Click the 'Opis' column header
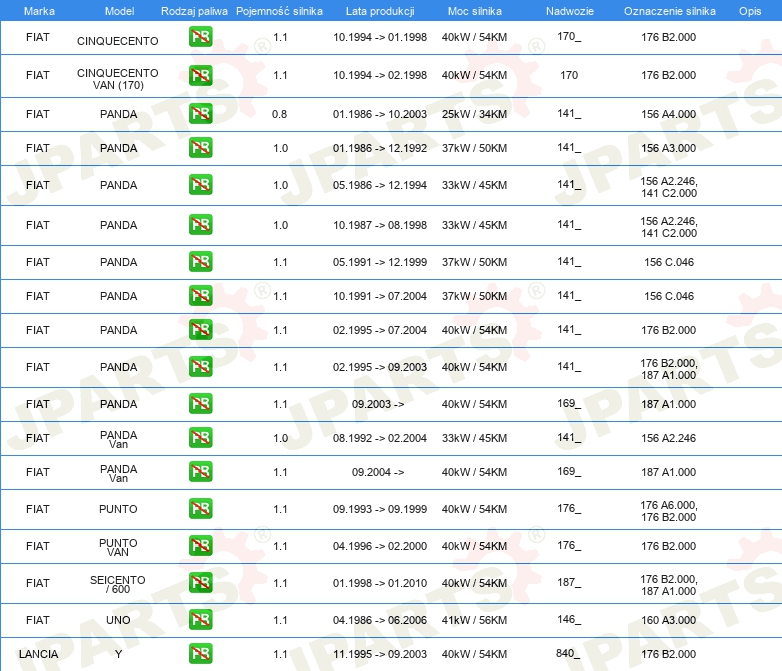Screen dimensions: 782x671 pos(750,11)
